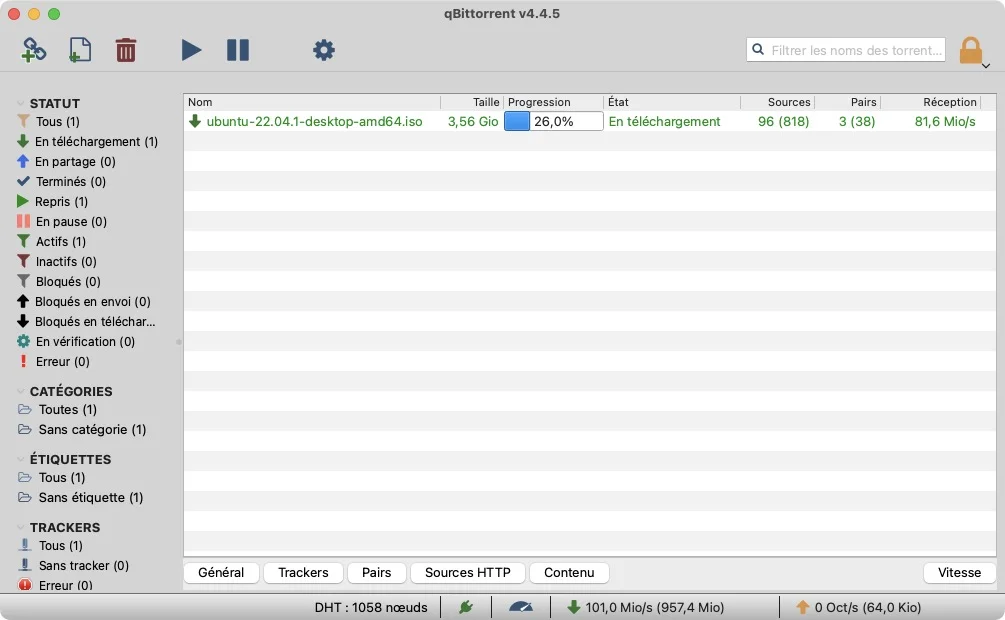Select Sans catégorie (1)

[x=92, y=430]
